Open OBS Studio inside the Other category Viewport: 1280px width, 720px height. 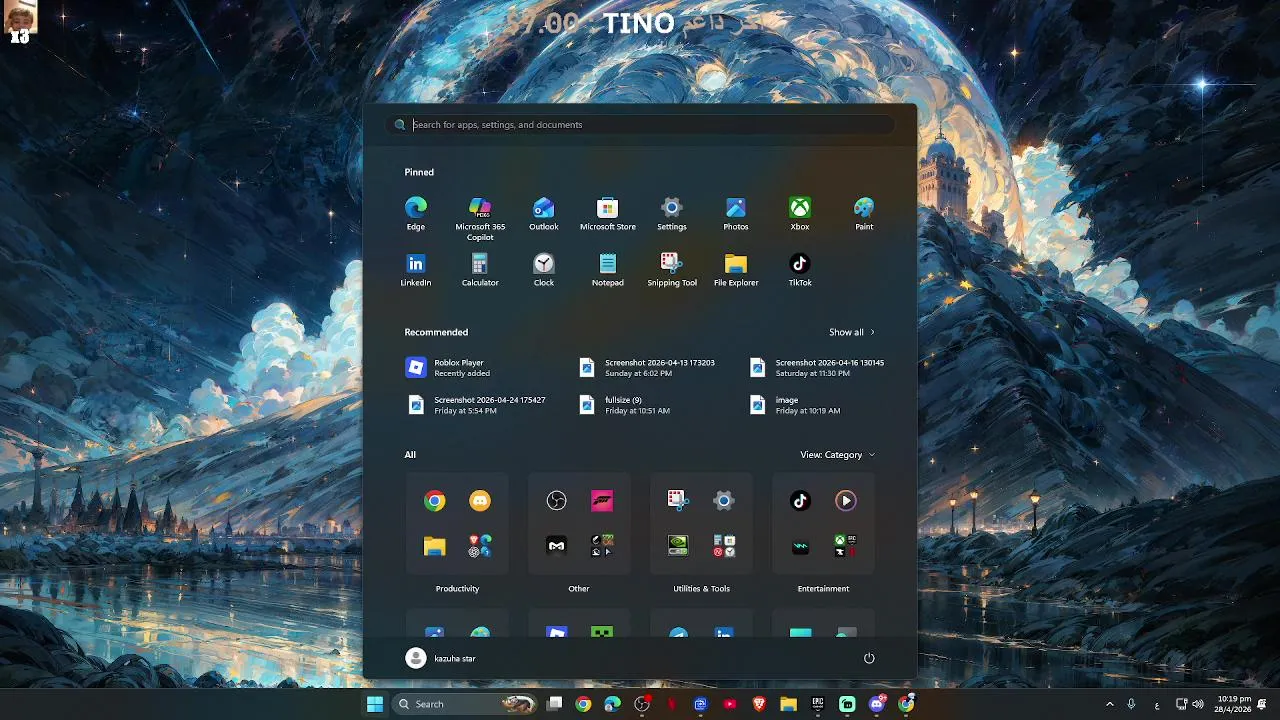[556, 501]
